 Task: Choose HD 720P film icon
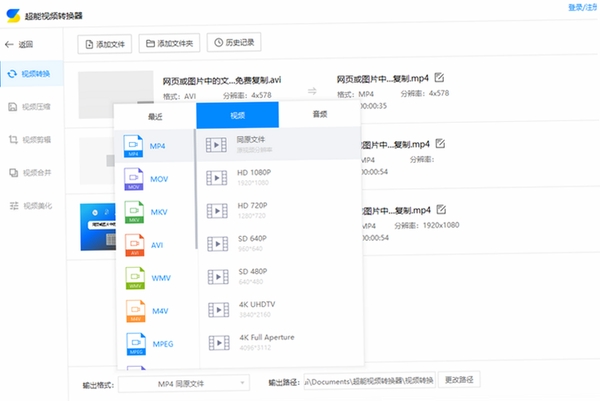click(217, 211)
